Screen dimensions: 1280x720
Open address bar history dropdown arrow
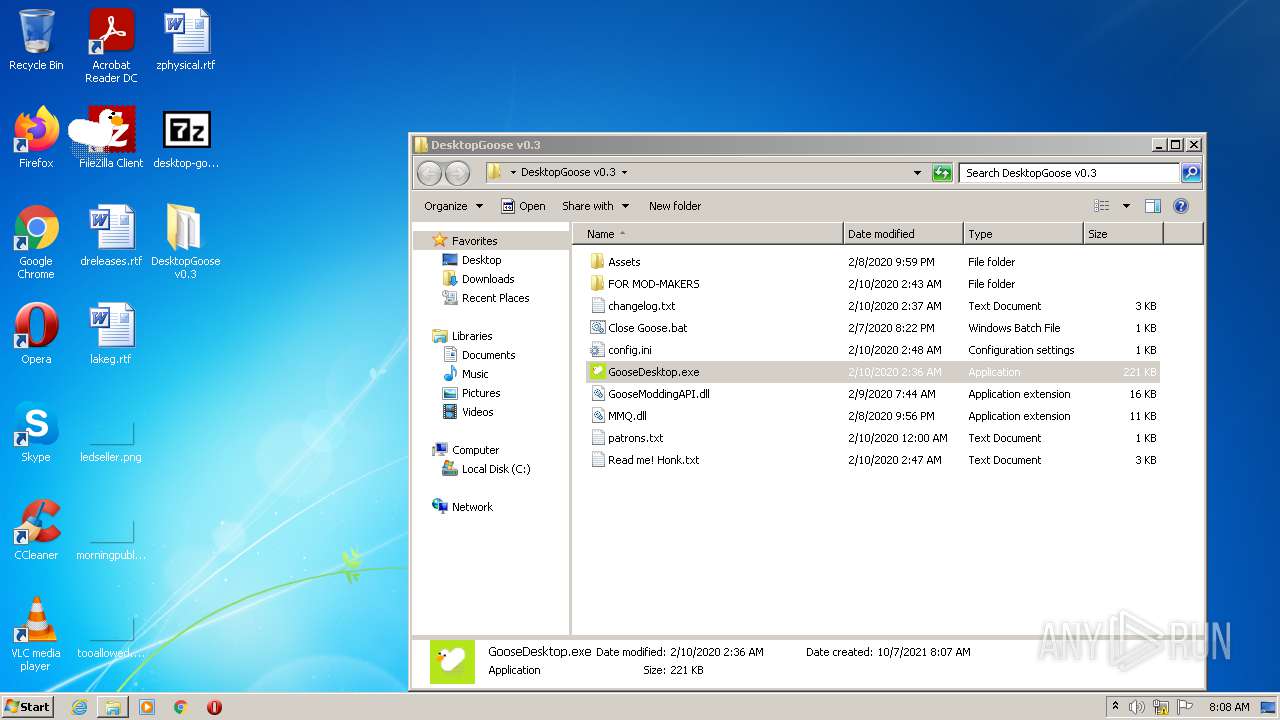pyautogui.click(x=917, y=173)
